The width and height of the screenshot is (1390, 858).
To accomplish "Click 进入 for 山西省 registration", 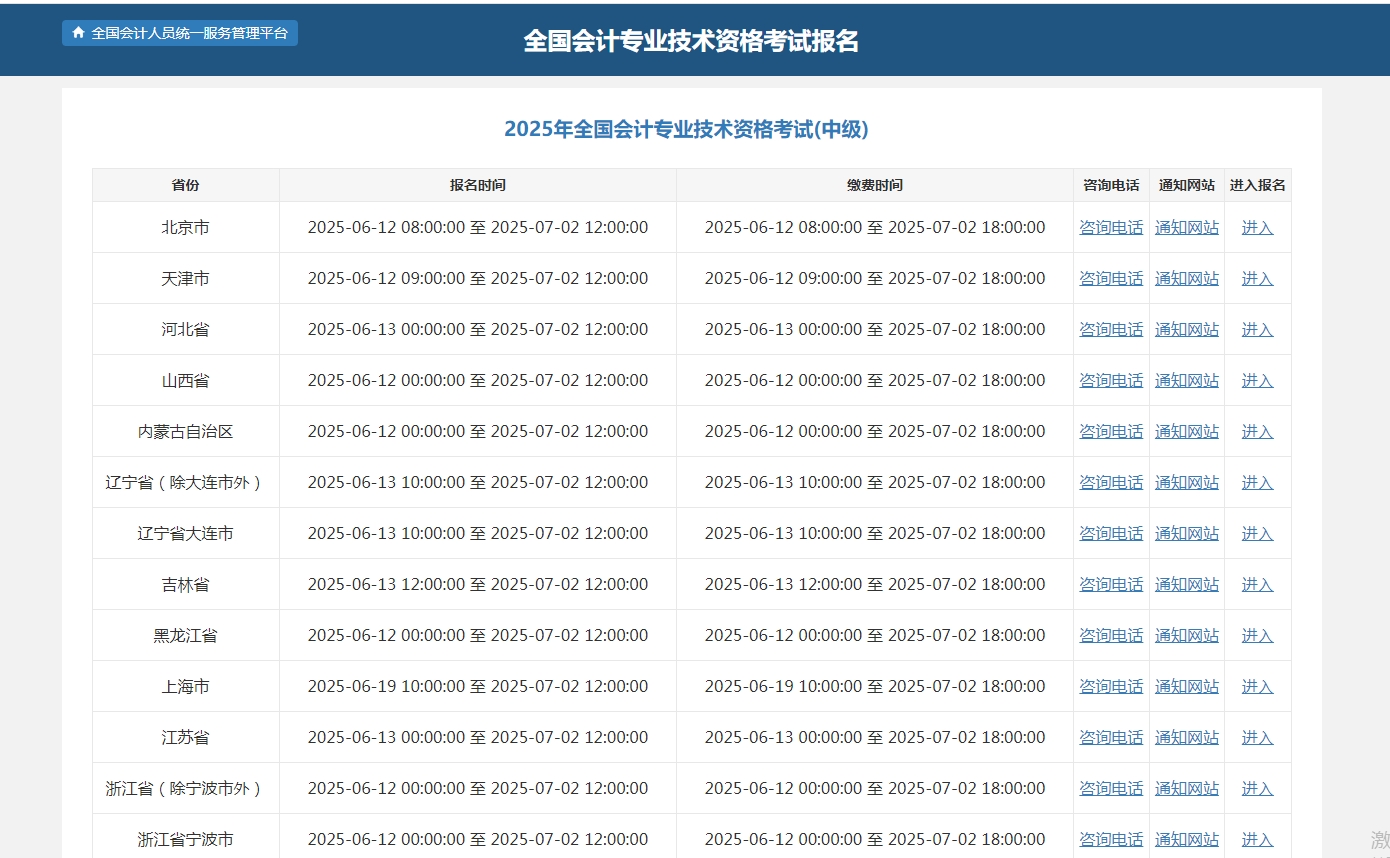I will click(1257, 380).
